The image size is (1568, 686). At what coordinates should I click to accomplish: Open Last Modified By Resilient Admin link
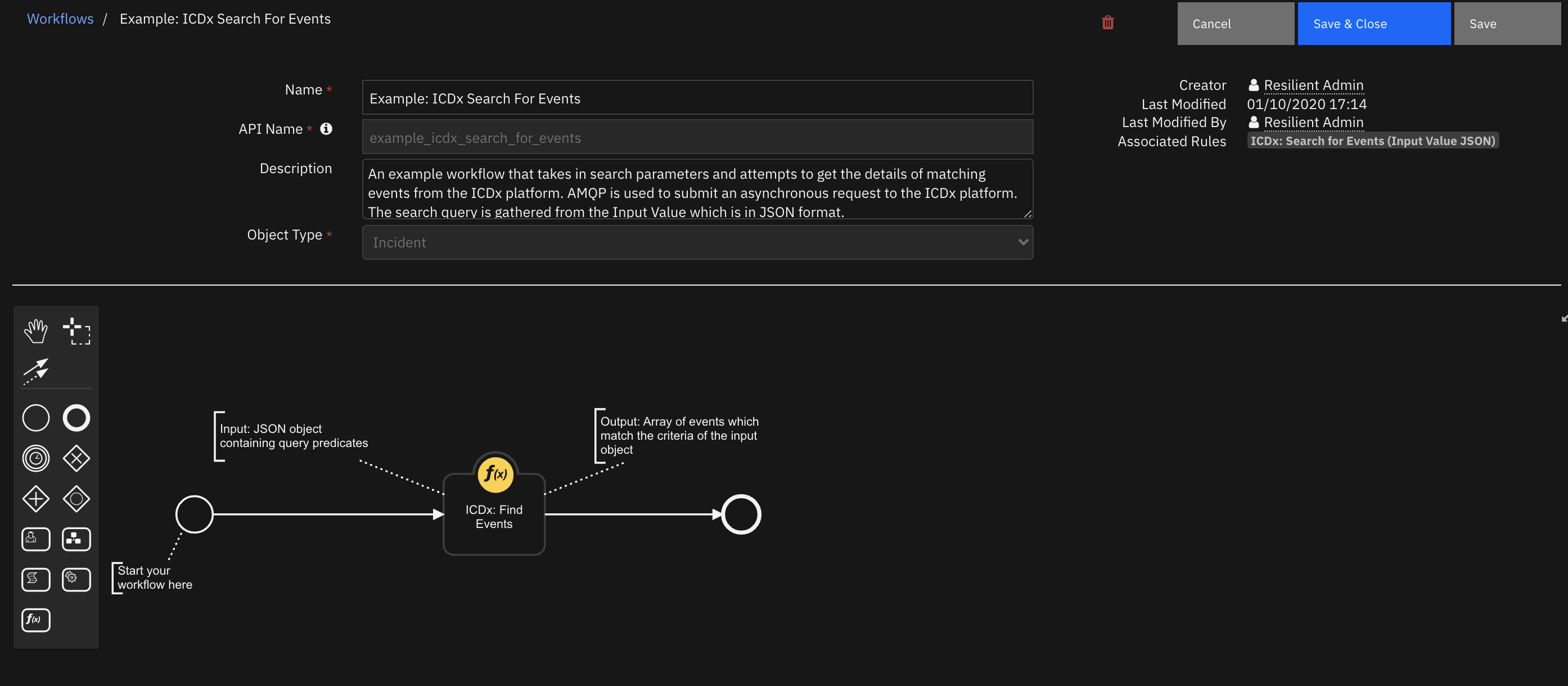pyautogui.click(x=1313, y=123)
